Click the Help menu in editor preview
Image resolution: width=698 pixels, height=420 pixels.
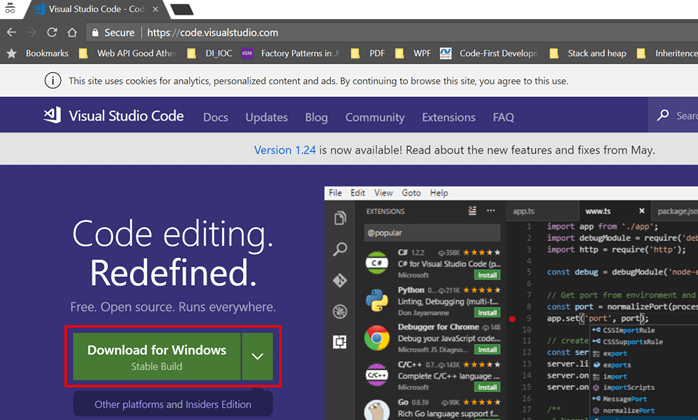click(x=439, y=193)
